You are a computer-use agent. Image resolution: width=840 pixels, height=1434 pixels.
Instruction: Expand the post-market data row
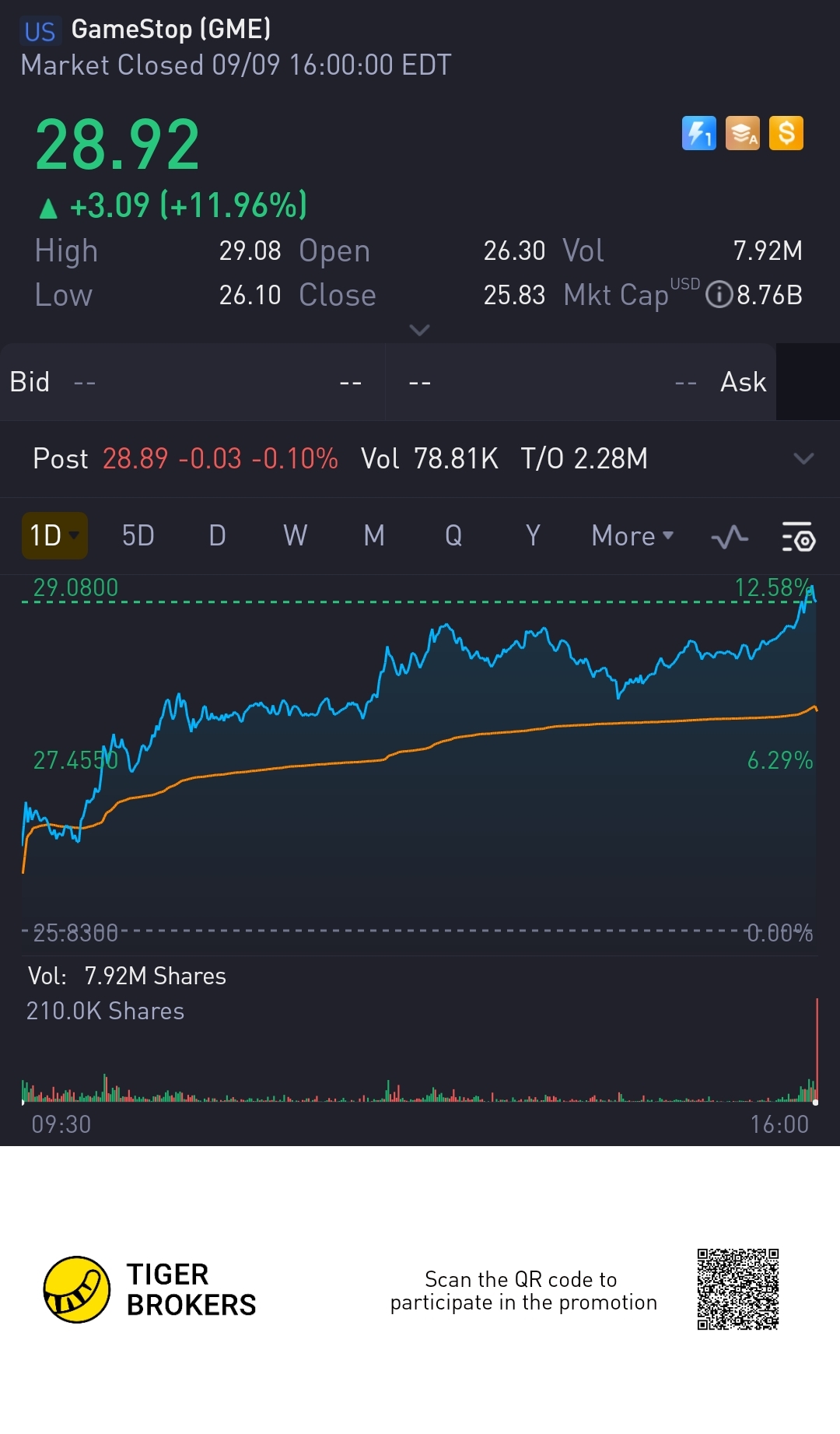click(803, 458)
